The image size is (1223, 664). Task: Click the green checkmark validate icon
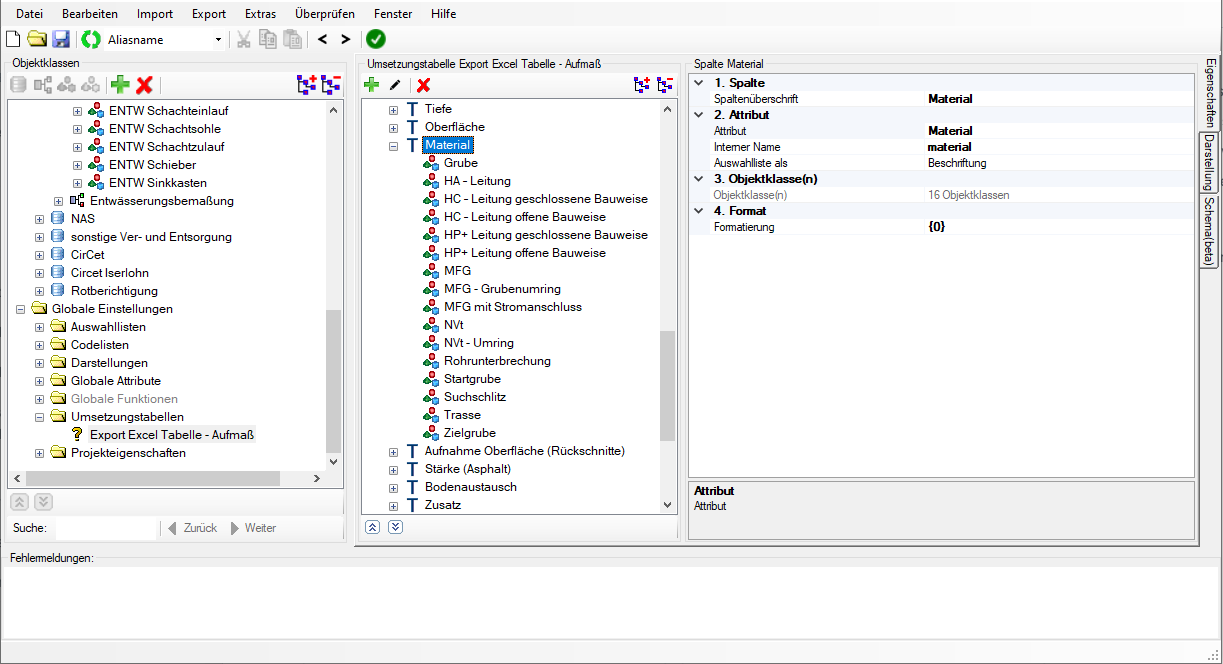coord(375,39)
